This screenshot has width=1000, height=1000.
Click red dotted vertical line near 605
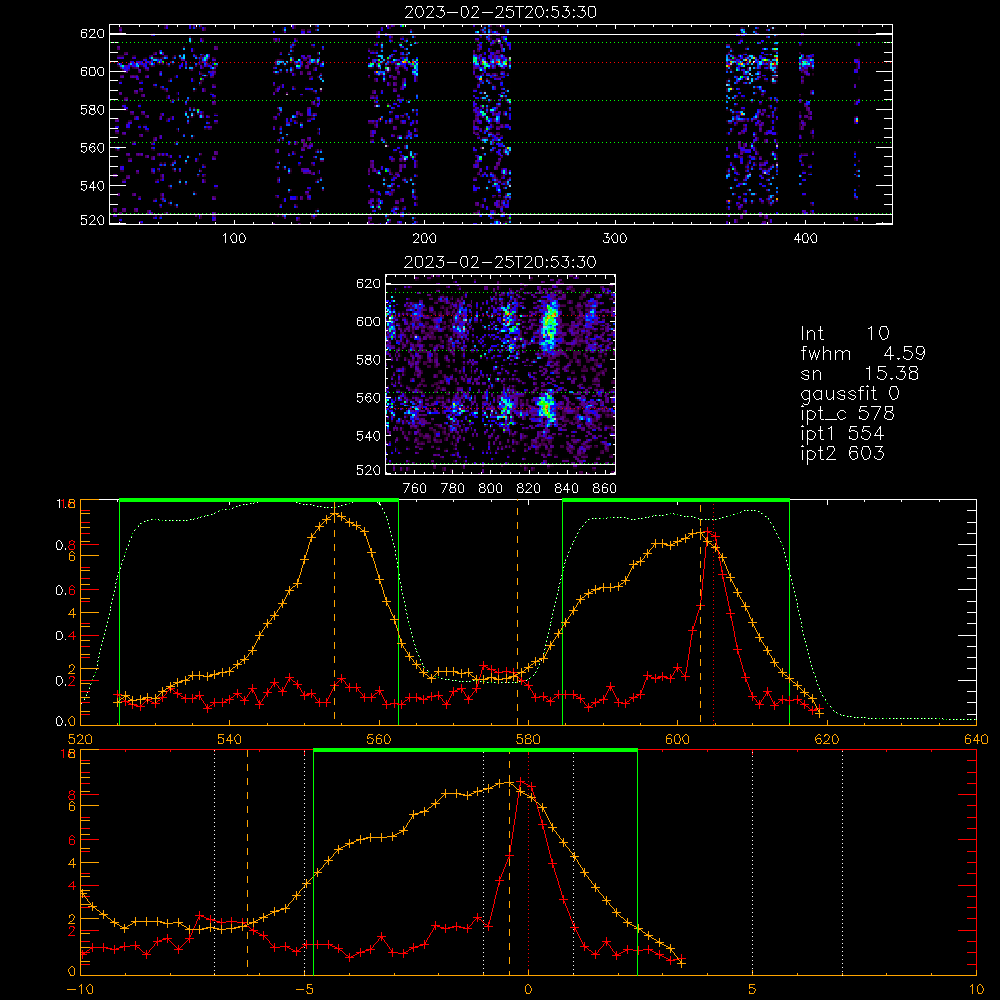tap(713, 613)
